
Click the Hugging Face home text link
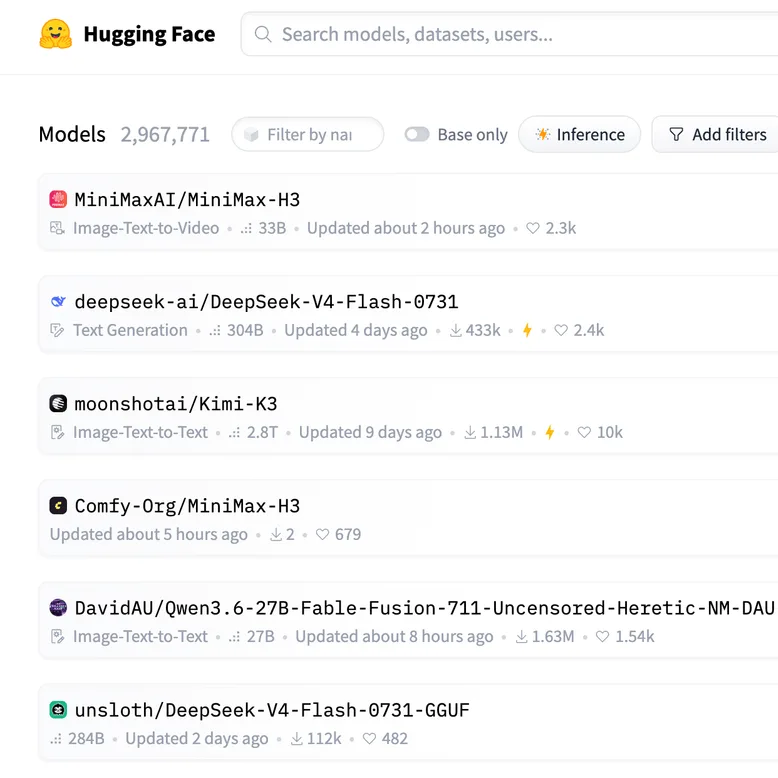(149, 34)
